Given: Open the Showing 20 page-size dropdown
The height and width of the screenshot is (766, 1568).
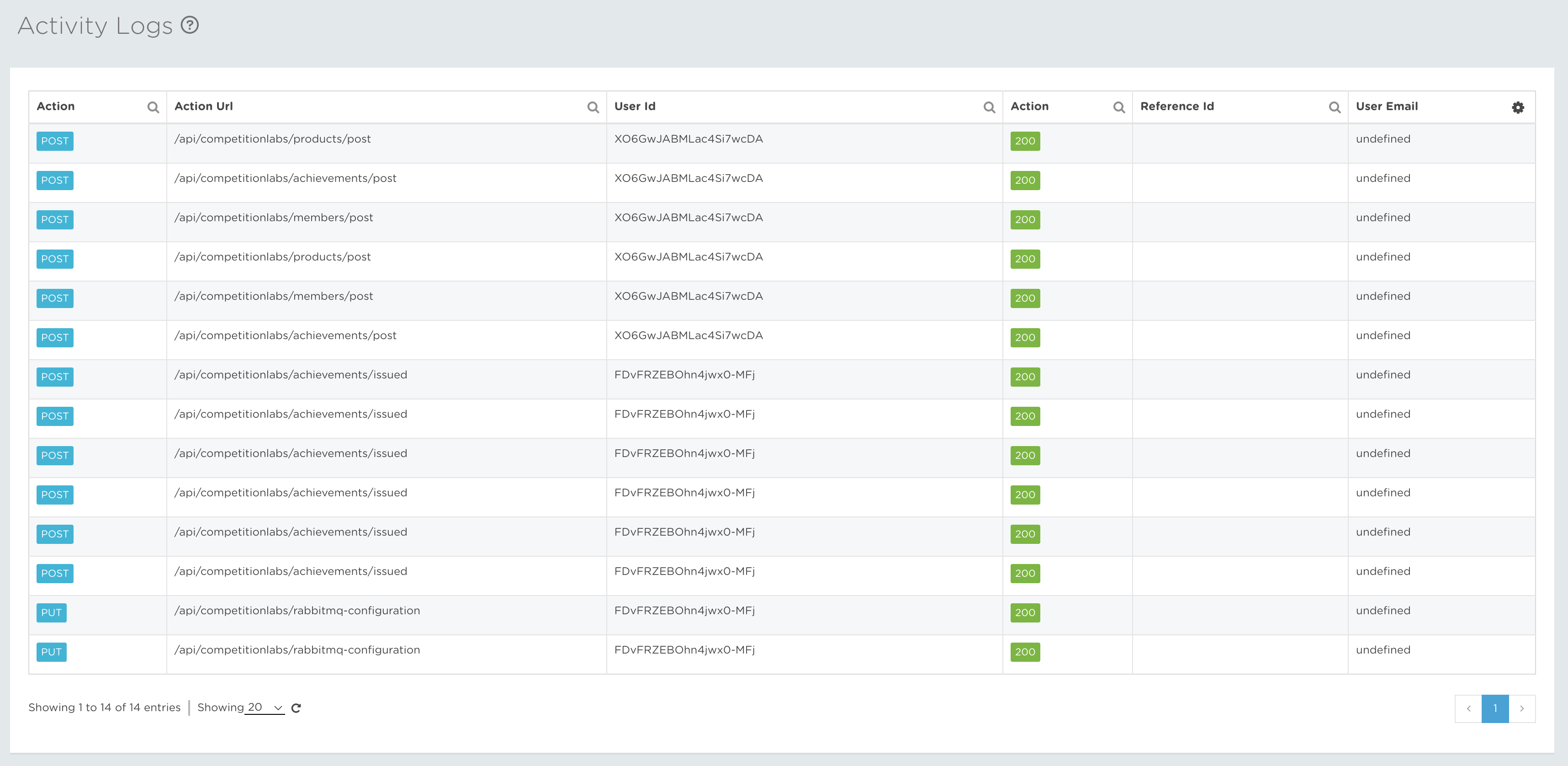Looking at the screenshot, I should [x=265, y=707].
